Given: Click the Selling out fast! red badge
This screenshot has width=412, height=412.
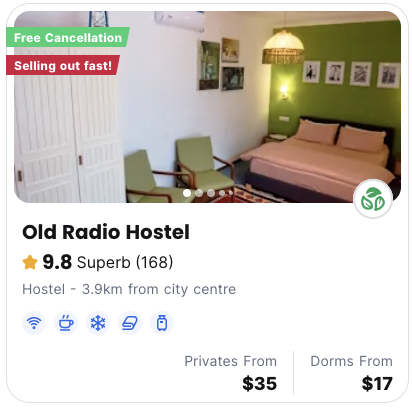Looking at the screenshot, I should coord(63,65).
